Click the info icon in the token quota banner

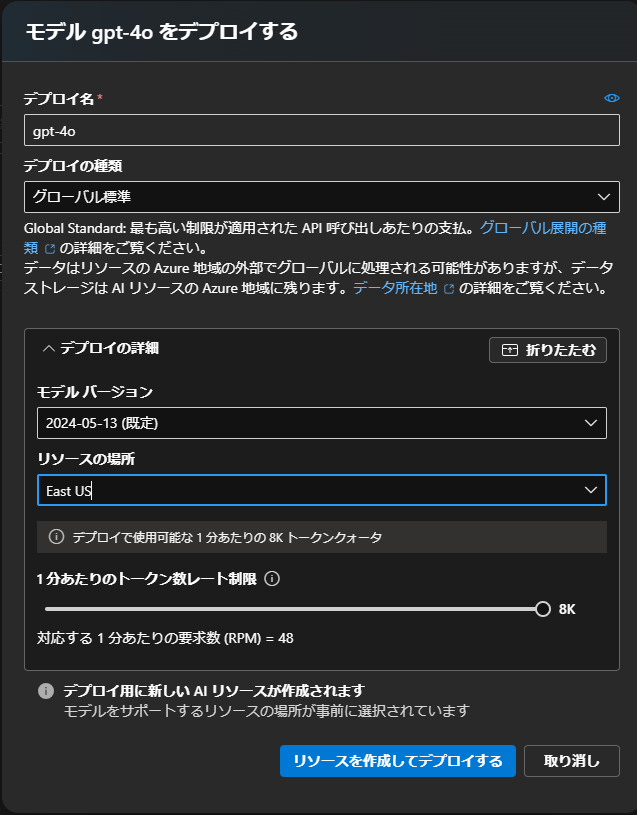click(x=56, y=536)
